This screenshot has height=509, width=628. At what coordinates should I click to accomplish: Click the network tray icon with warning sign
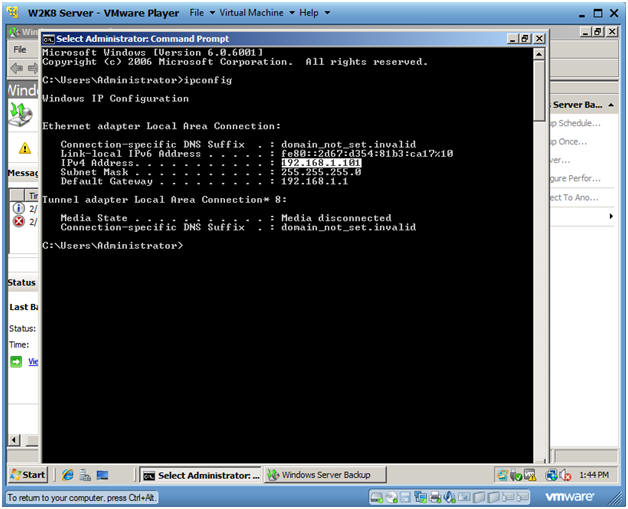[x=529, y=475]
